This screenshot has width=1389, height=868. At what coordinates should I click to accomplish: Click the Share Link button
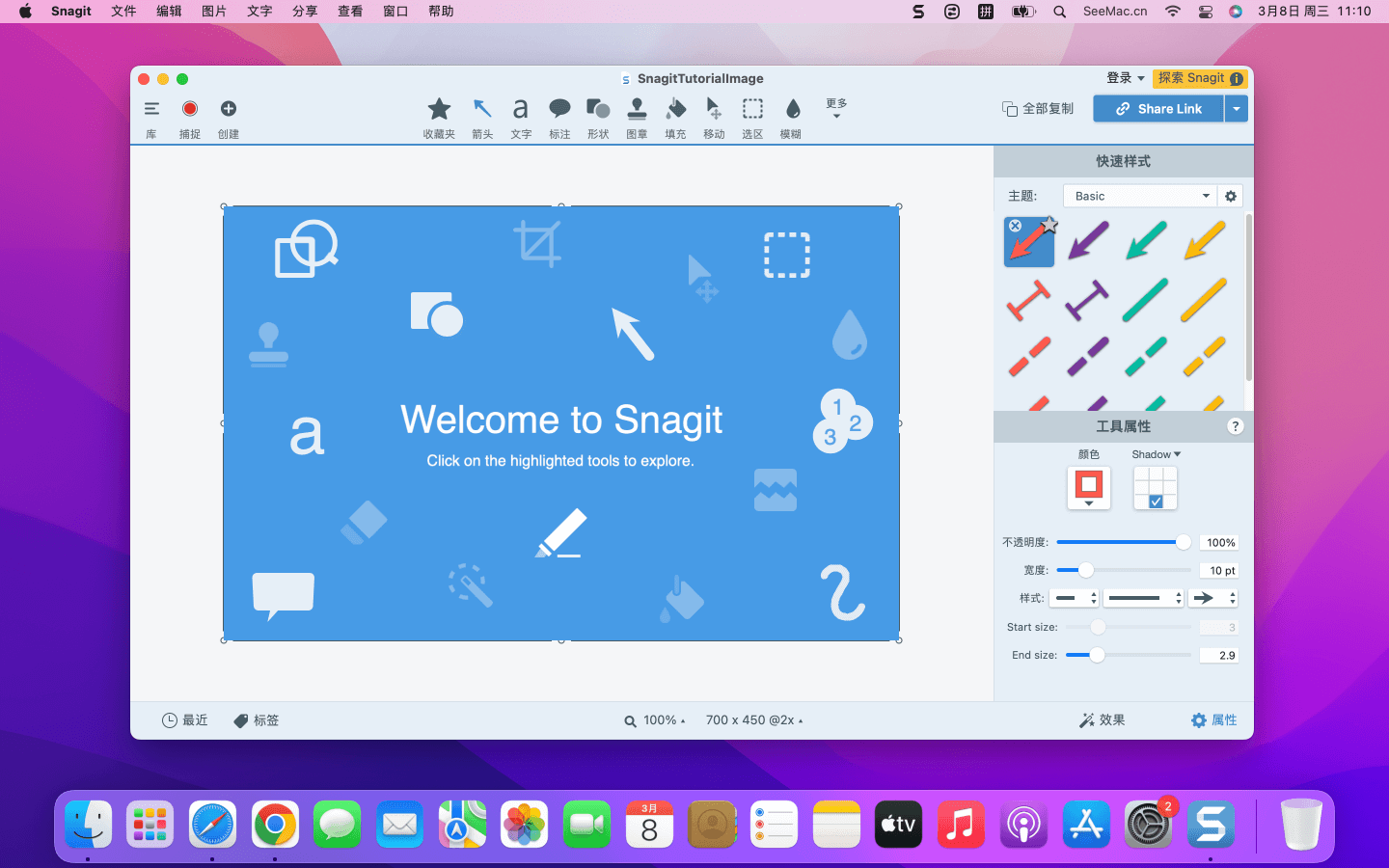coord(1158,109)
